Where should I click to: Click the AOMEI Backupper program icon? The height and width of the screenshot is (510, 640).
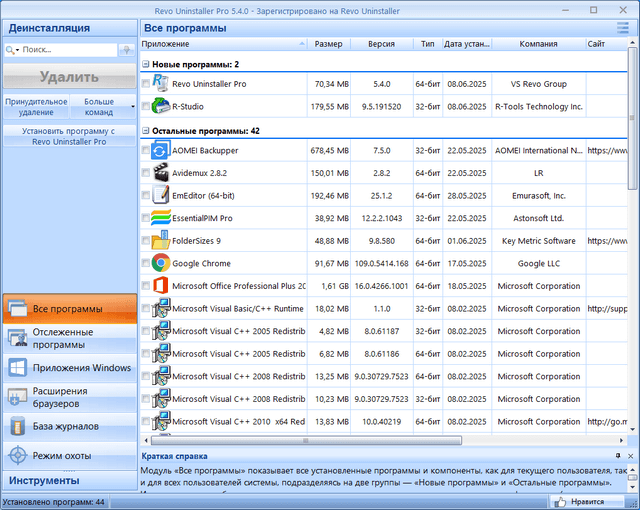pyautogui.click(x=160, y=150)
